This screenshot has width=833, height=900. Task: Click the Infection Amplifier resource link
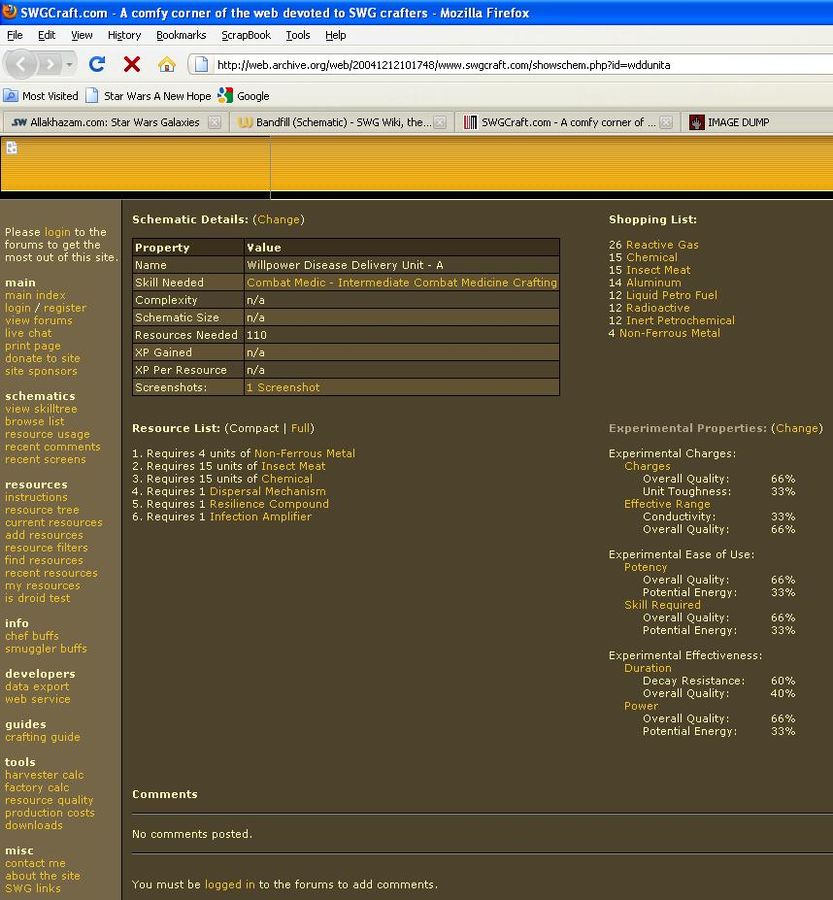pyautogui.click(x=260, y=517)
